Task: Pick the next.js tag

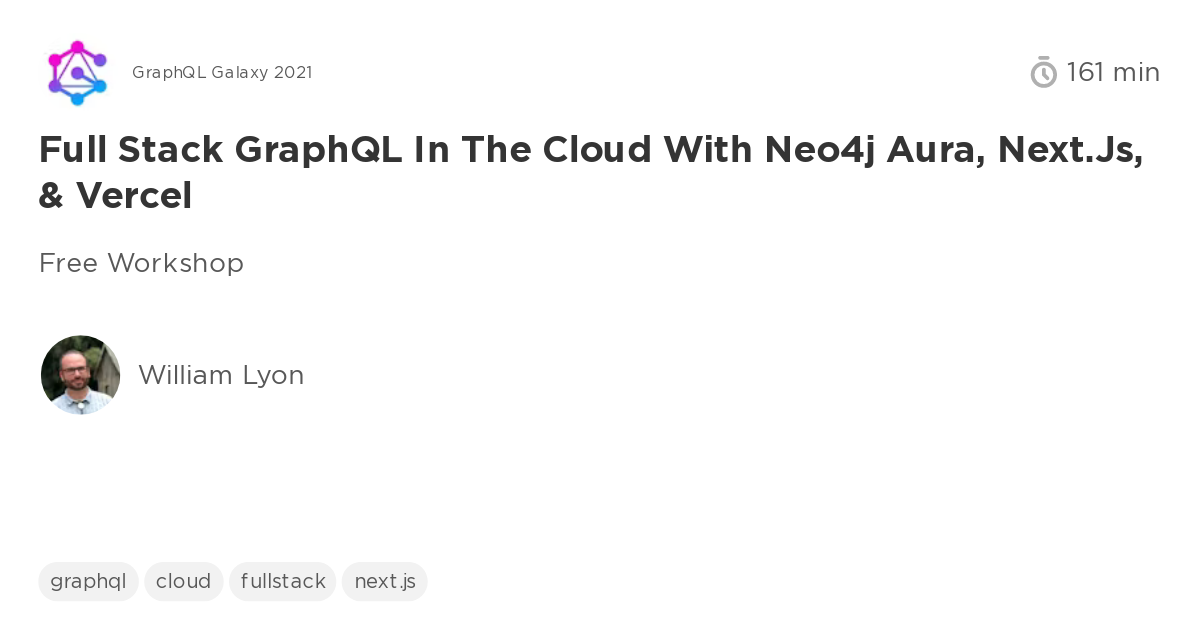Action: [384, 581]
